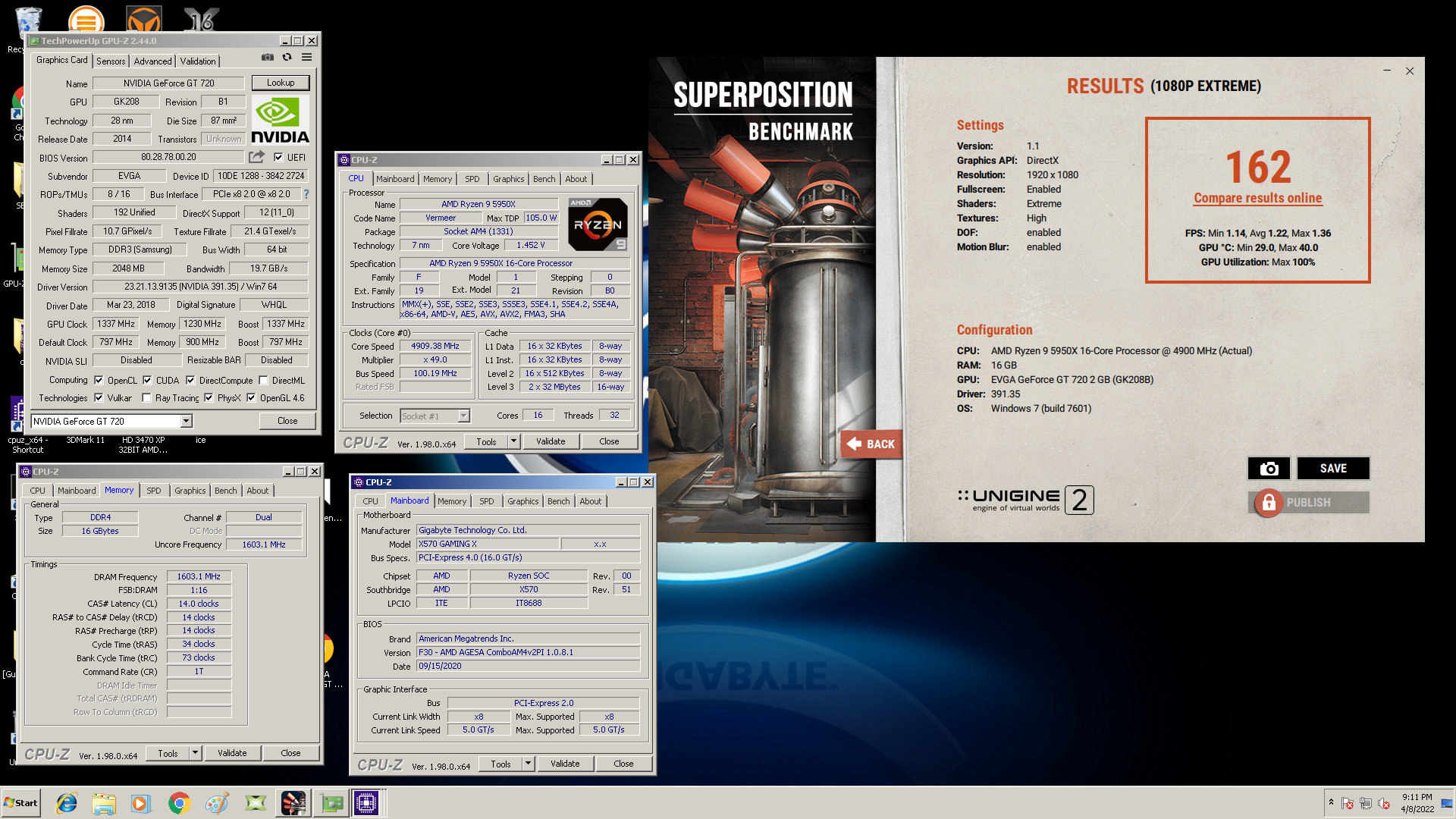Switch to CPU-Z taskbar icon
This screenshot has width=1456, height=819.
[x=367, y=803]
